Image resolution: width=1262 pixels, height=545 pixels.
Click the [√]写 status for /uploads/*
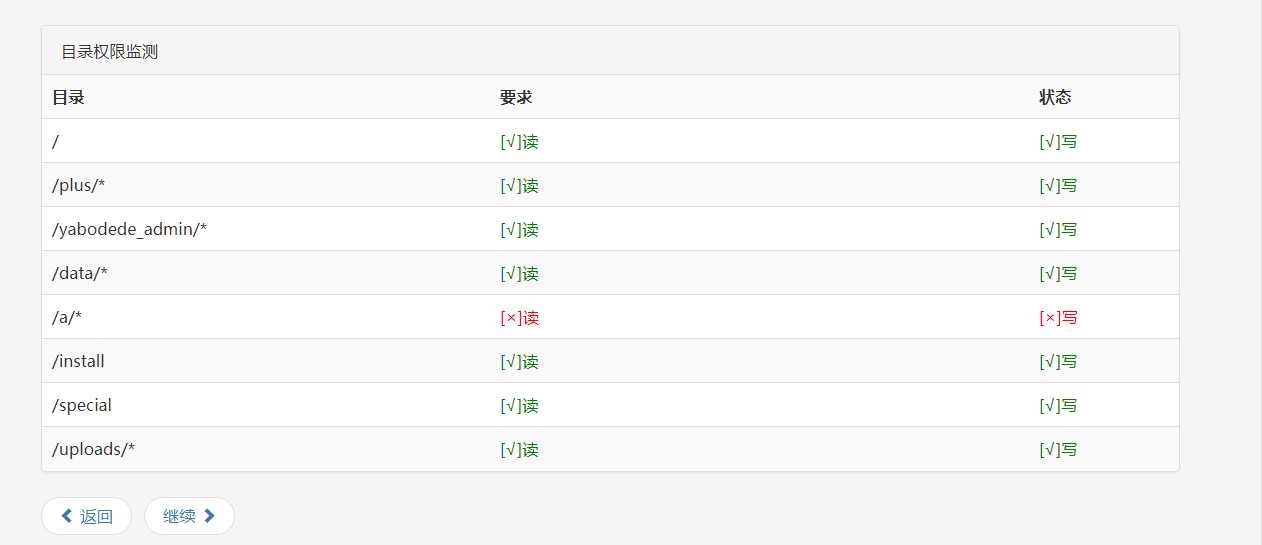(1058, 450)
